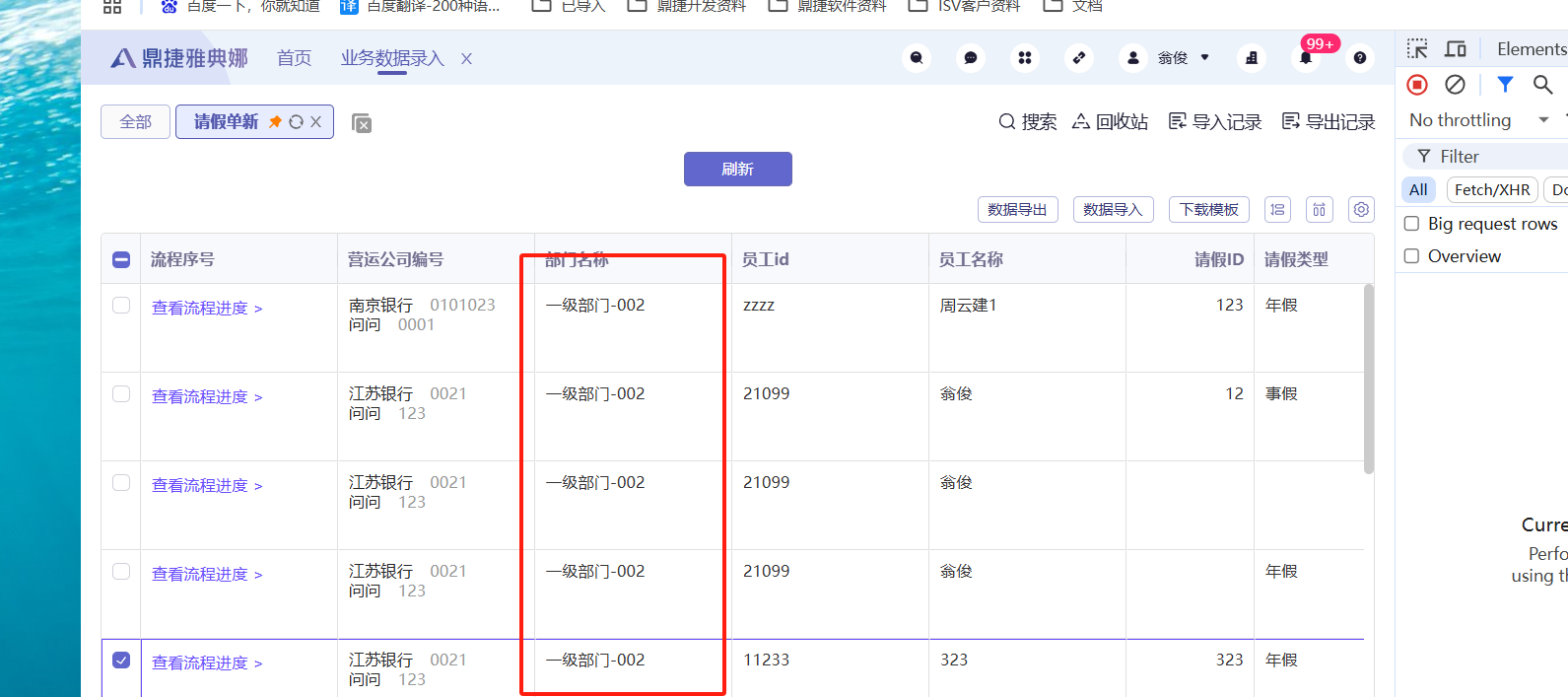Click the 鼎捷雅典娜 logo

click(x=178, y=58)
